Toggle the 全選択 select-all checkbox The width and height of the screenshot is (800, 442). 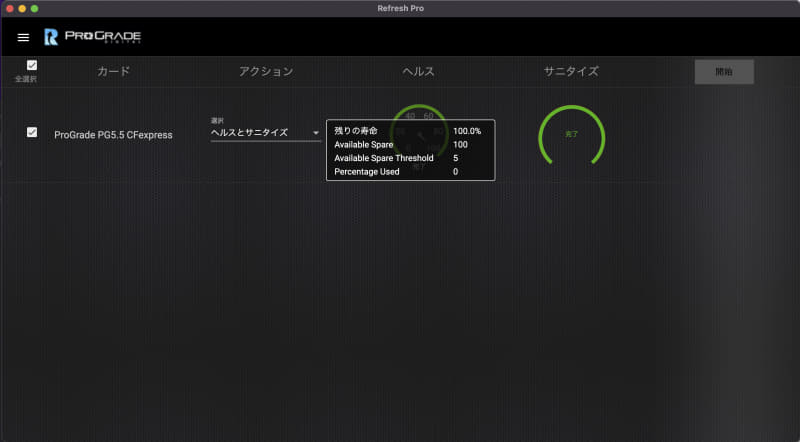(x=32, y=65)
